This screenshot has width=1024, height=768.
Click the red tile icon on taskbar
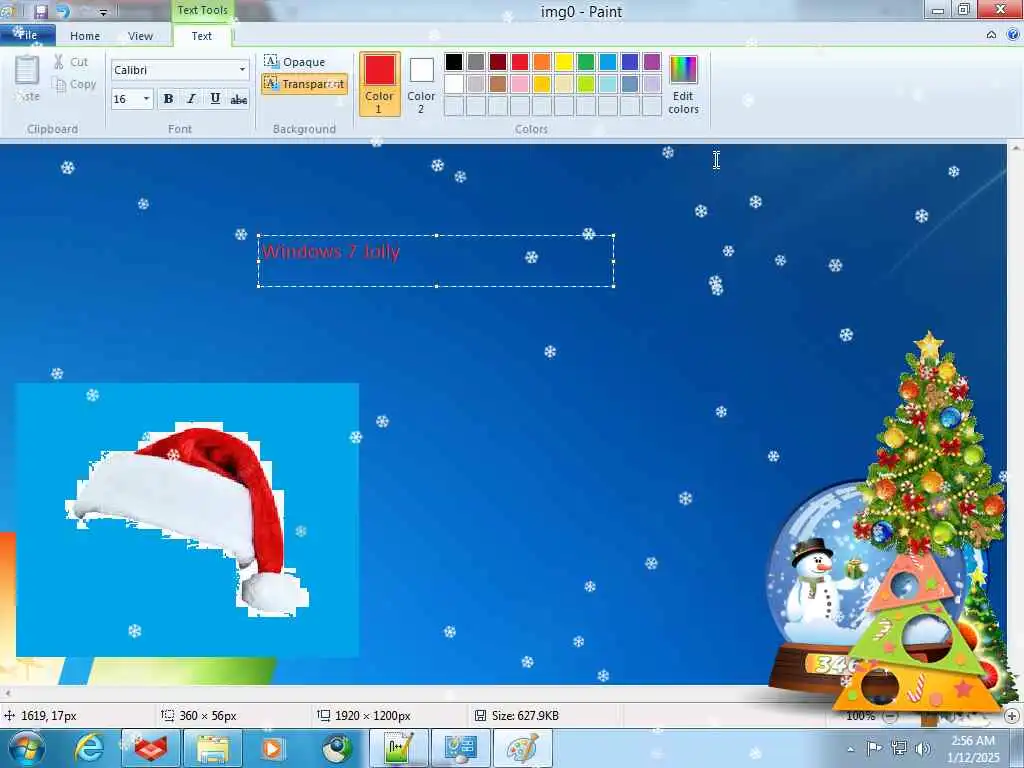pos(151,748)
